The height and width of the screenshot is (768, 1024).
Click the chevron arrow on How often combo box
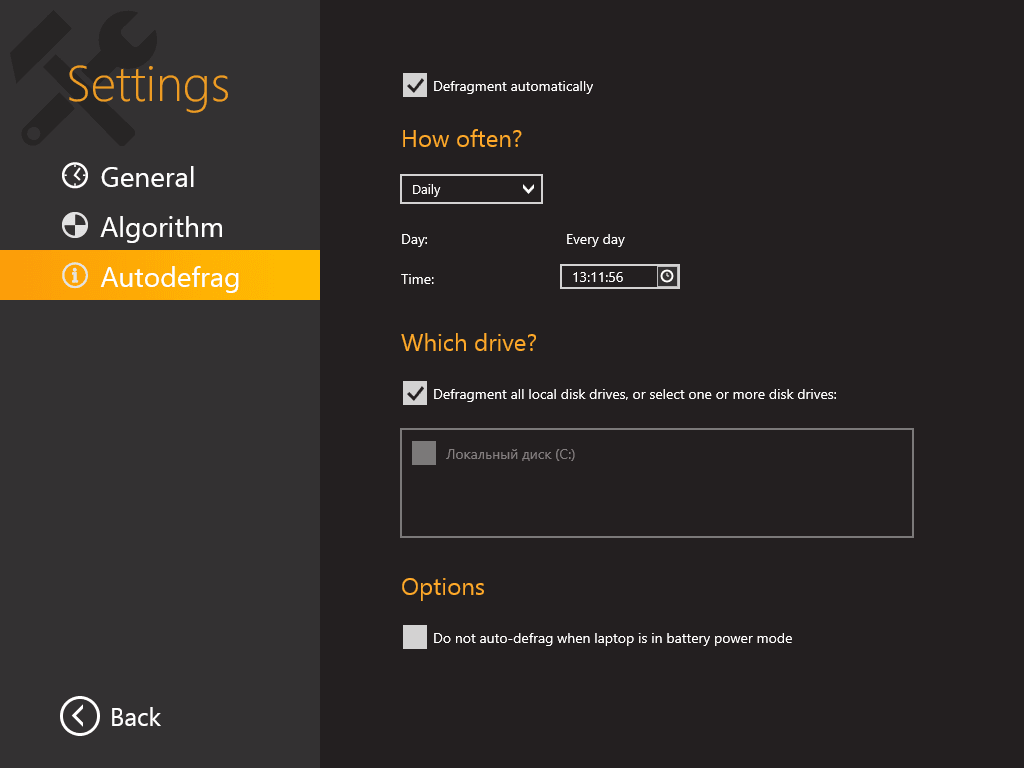pyautogui.click(x=529, y=189)
